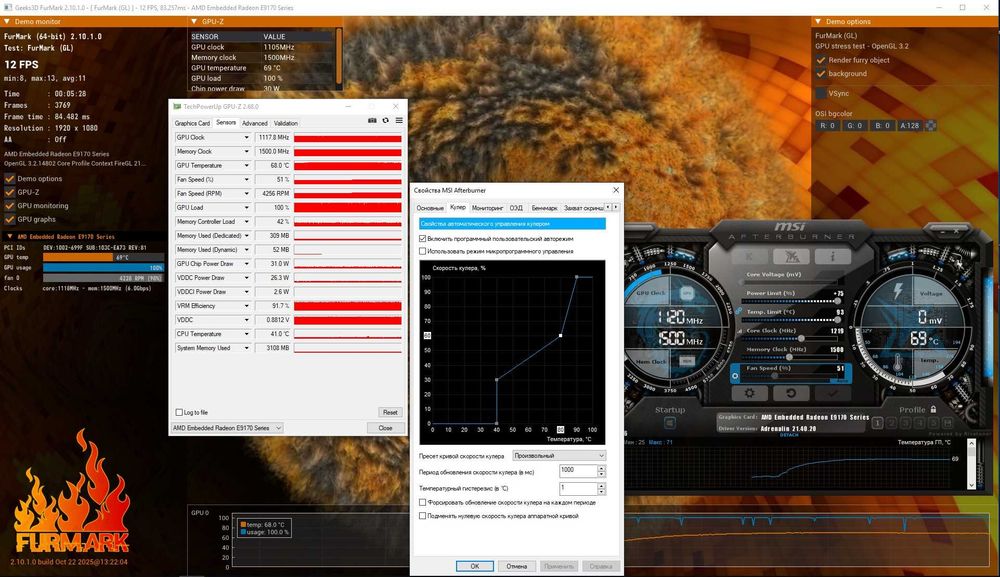The image size is (1000, 577).
Task: Enable Log to file in GPU-Z
Action: pyautogui.click(x=179, y=413)
